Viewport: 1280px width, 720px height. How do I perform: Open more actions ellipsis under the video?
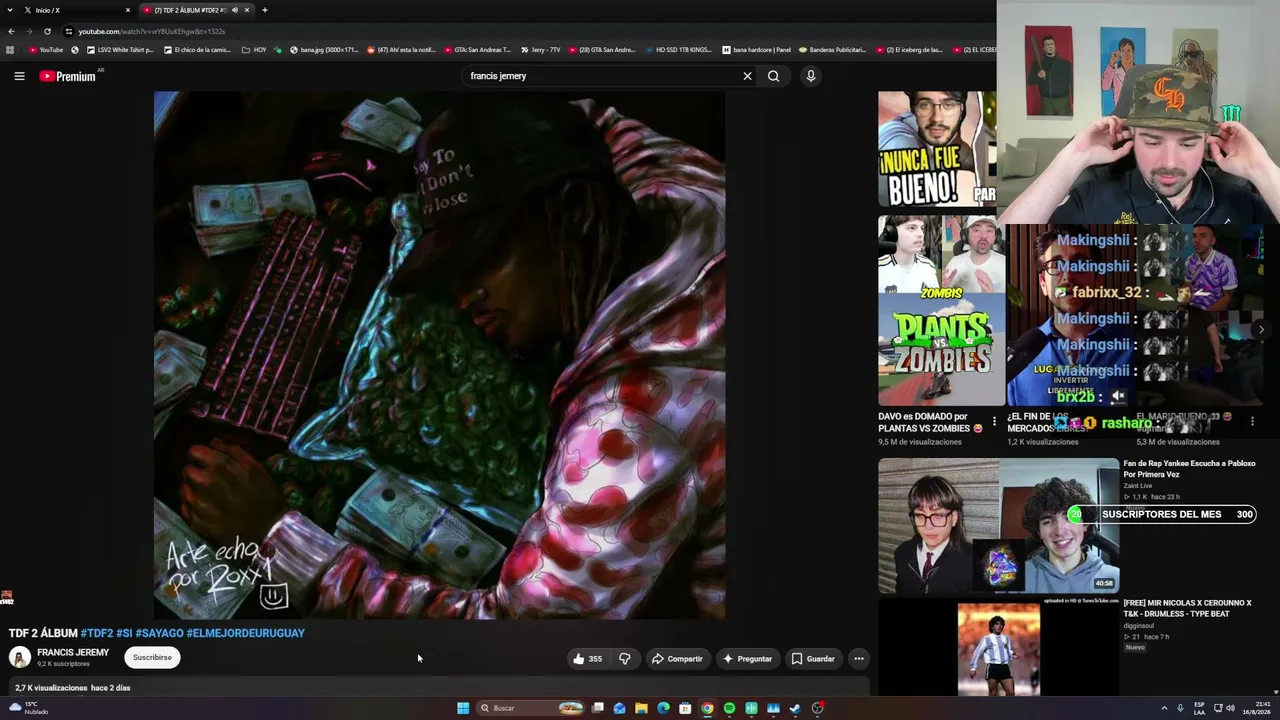pyautogui.click(x=858, y=659)
